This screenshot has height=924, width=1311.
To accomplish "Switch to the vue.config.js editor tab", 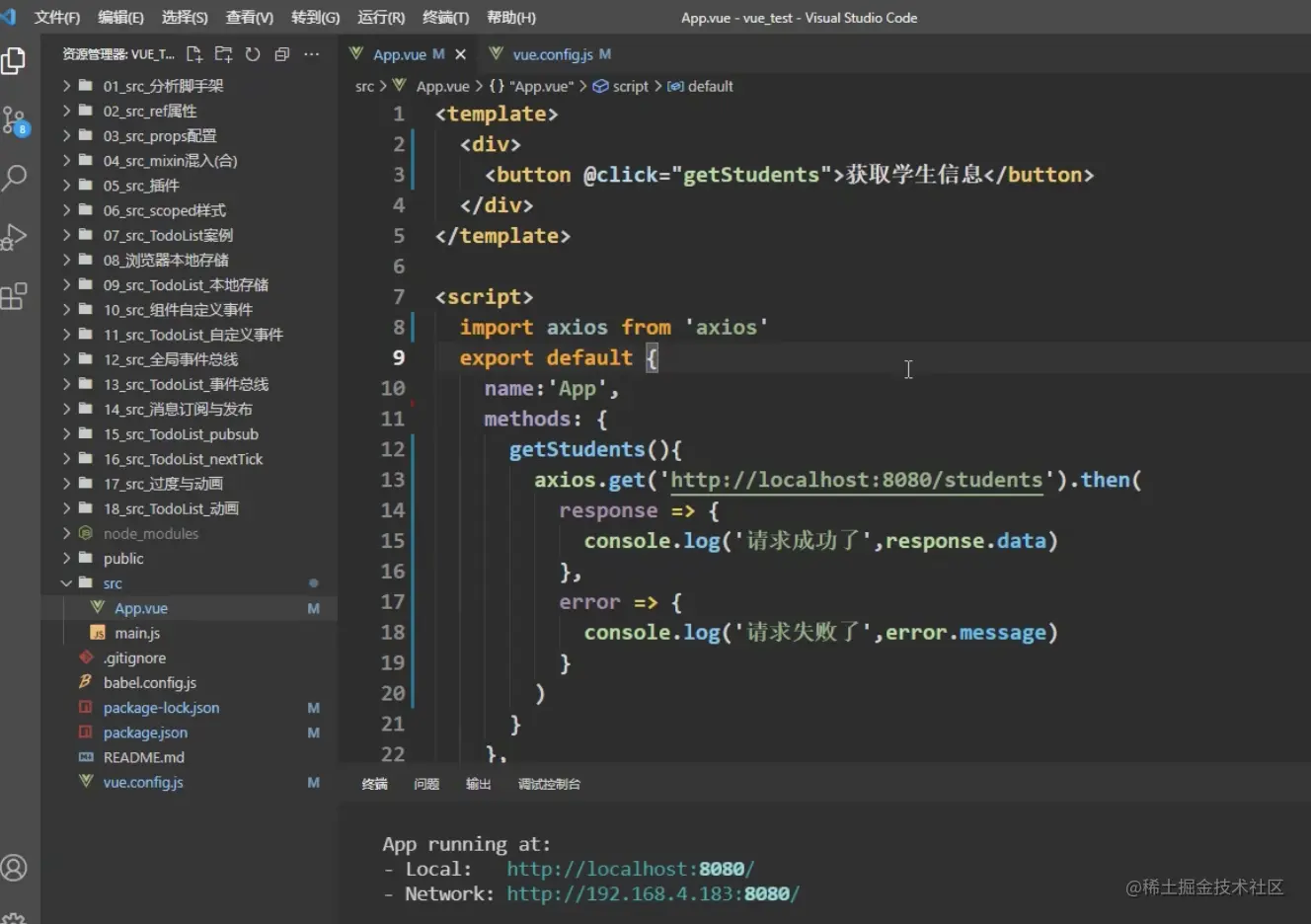I will 551,54.
